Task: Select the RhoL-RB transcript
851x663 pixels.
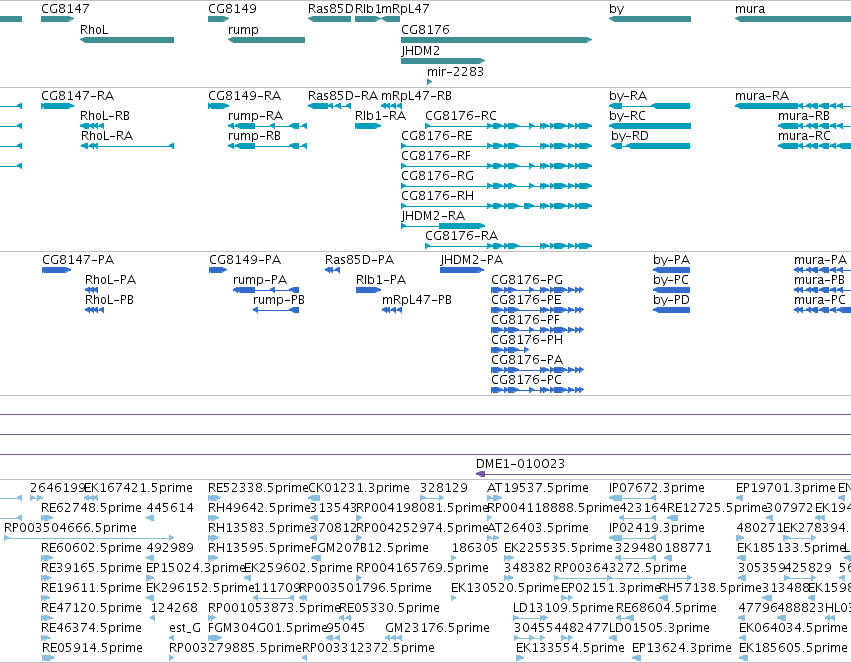Action: click(x=92, y=126)
